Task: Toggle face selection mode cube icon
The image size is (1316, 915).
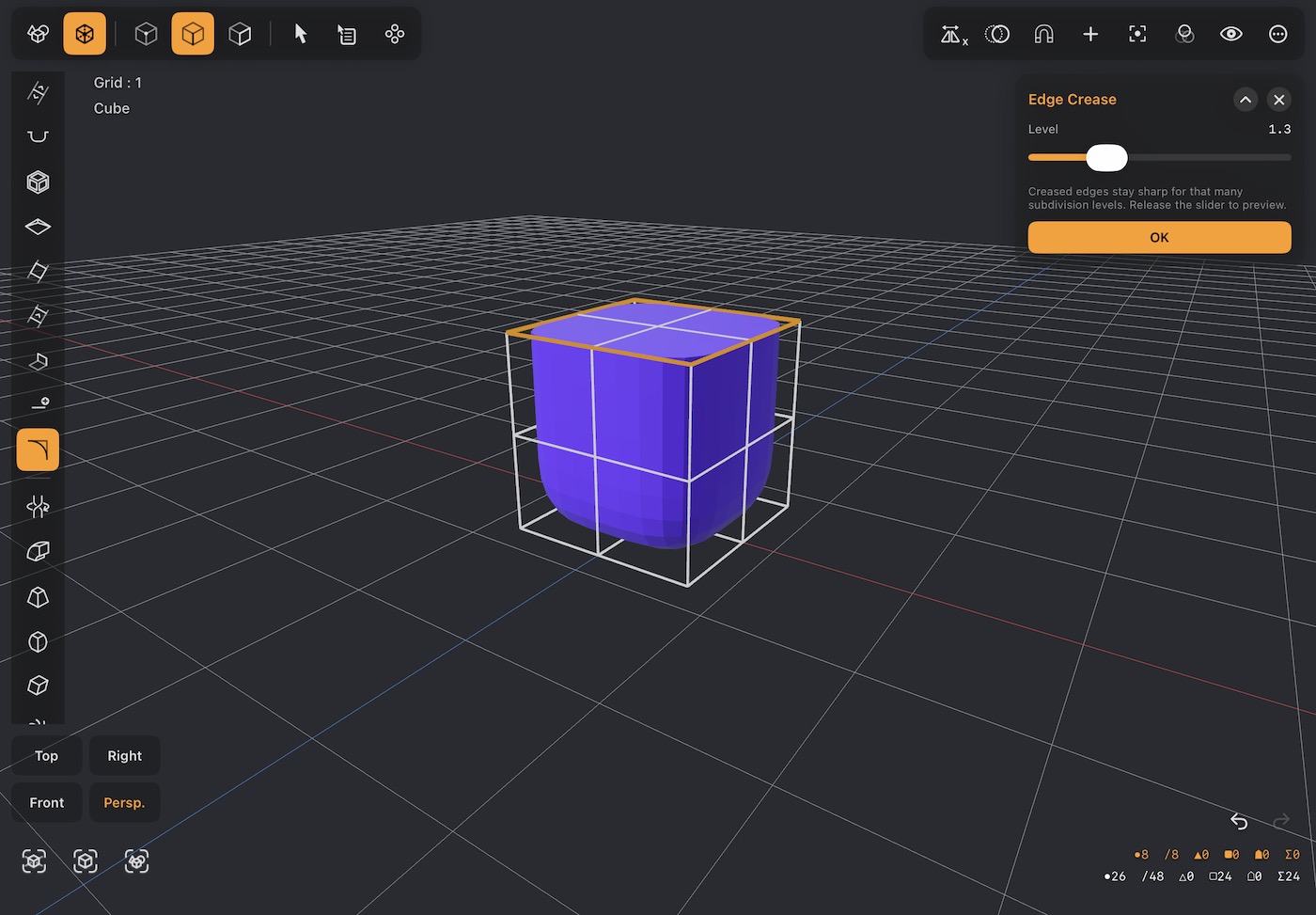Action: 240,34
